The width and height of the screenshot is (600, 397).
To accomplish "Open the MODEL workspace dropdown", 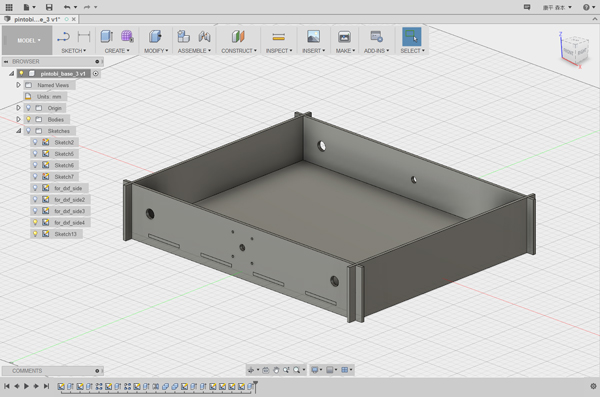I will 27,40.
